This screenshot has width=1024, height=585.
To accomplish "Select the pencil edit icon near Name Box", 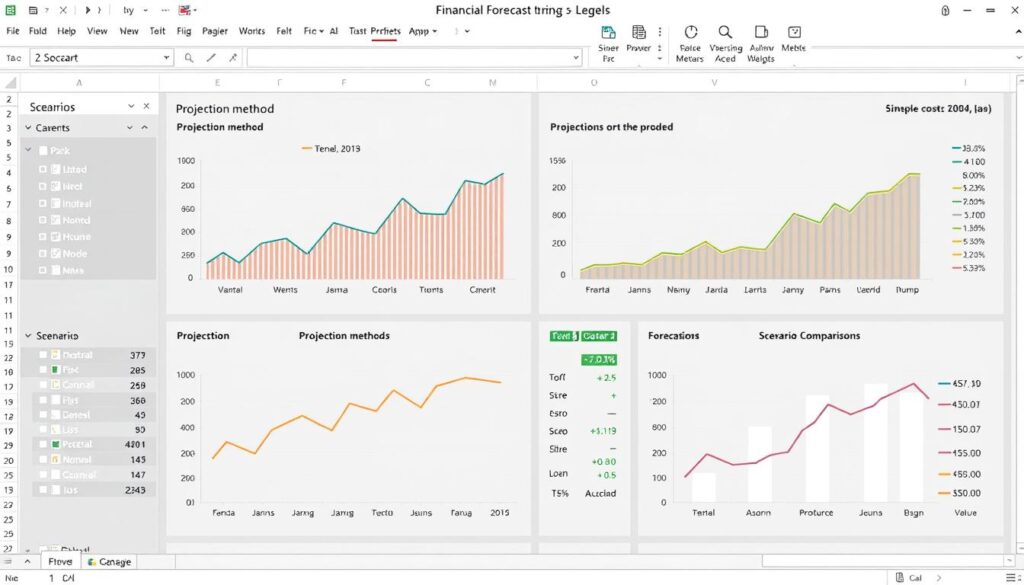I will pos(213,58).
